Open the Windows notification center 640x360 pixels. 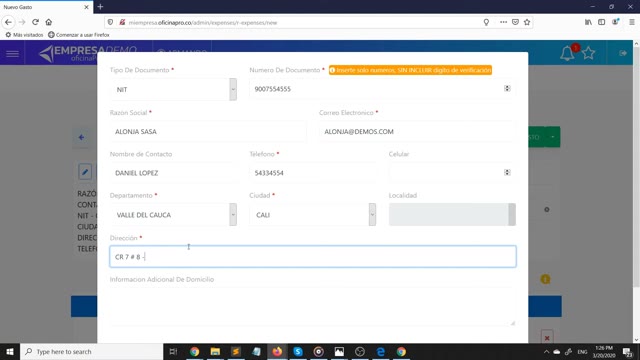pyautogui.click(x=628, y=351)
